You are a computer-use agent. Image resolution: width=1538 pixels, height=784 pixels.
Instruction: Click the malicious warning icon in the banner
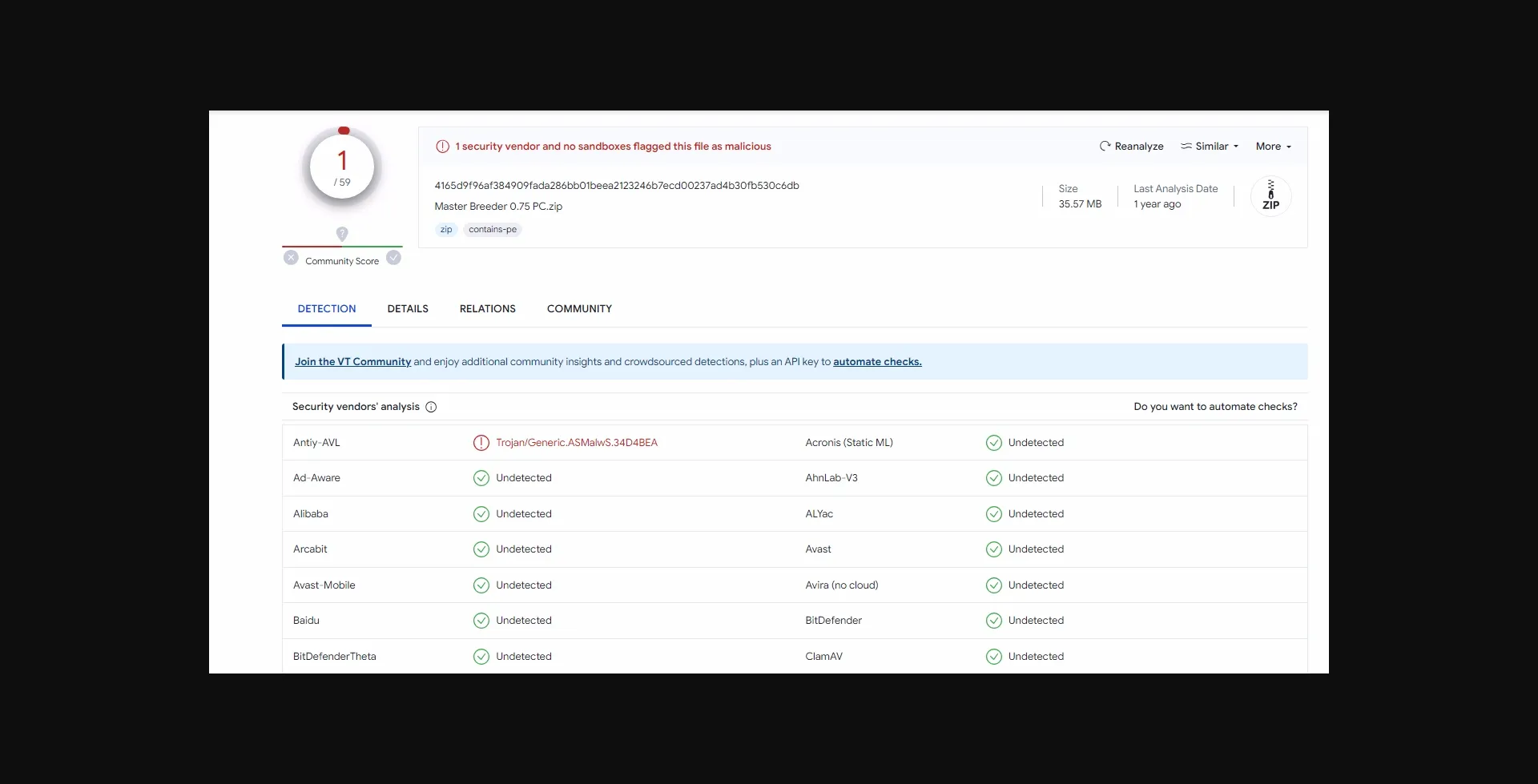pyautogui.click(x=442, y=147)
